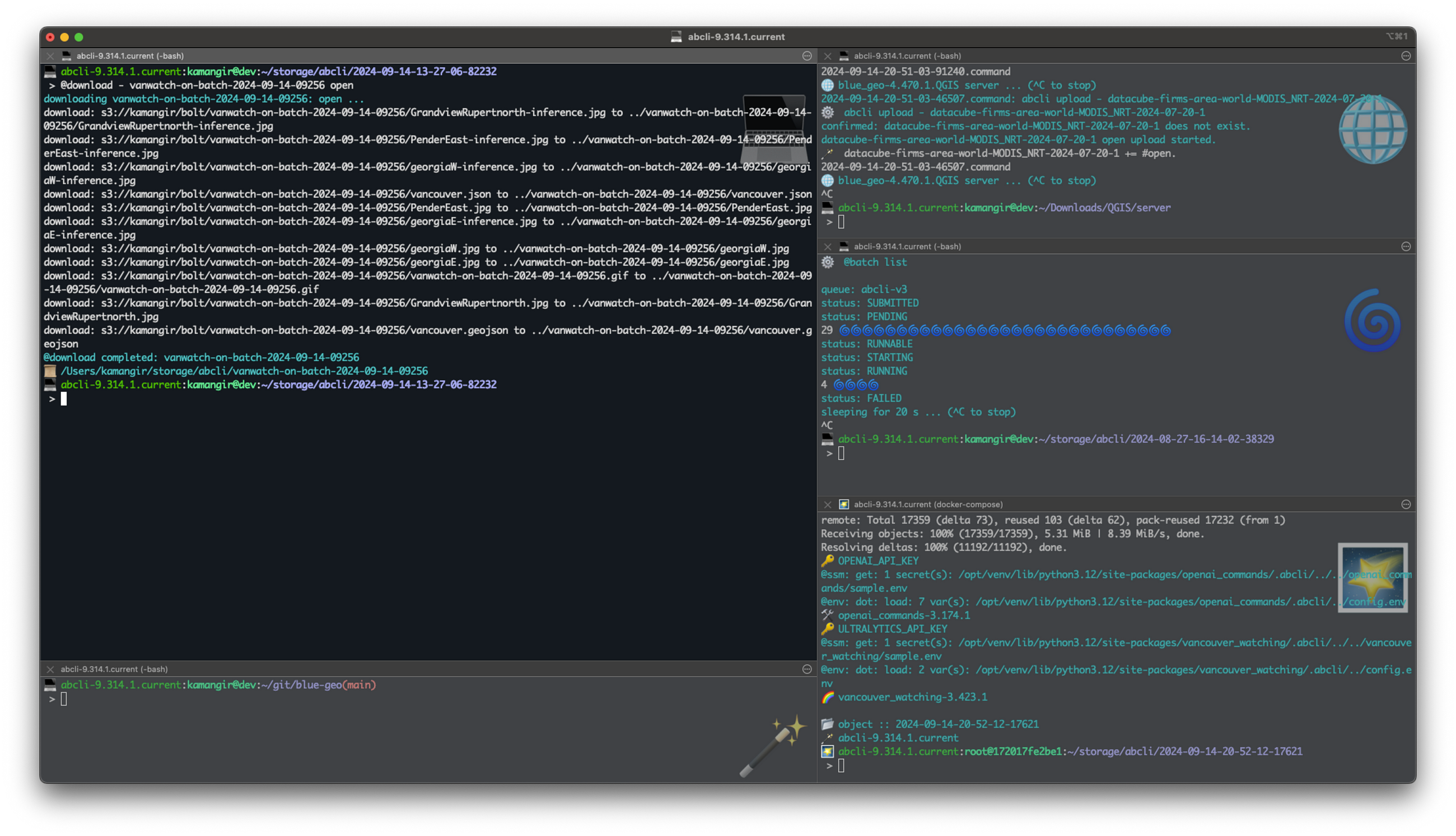Select the QGIS server pane's title text

[907, 55]
